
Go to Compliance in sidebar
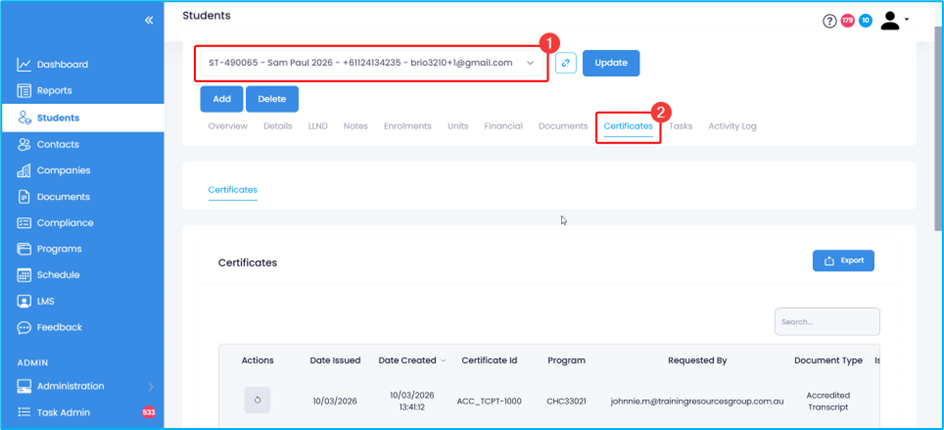(x=65, y=223)
